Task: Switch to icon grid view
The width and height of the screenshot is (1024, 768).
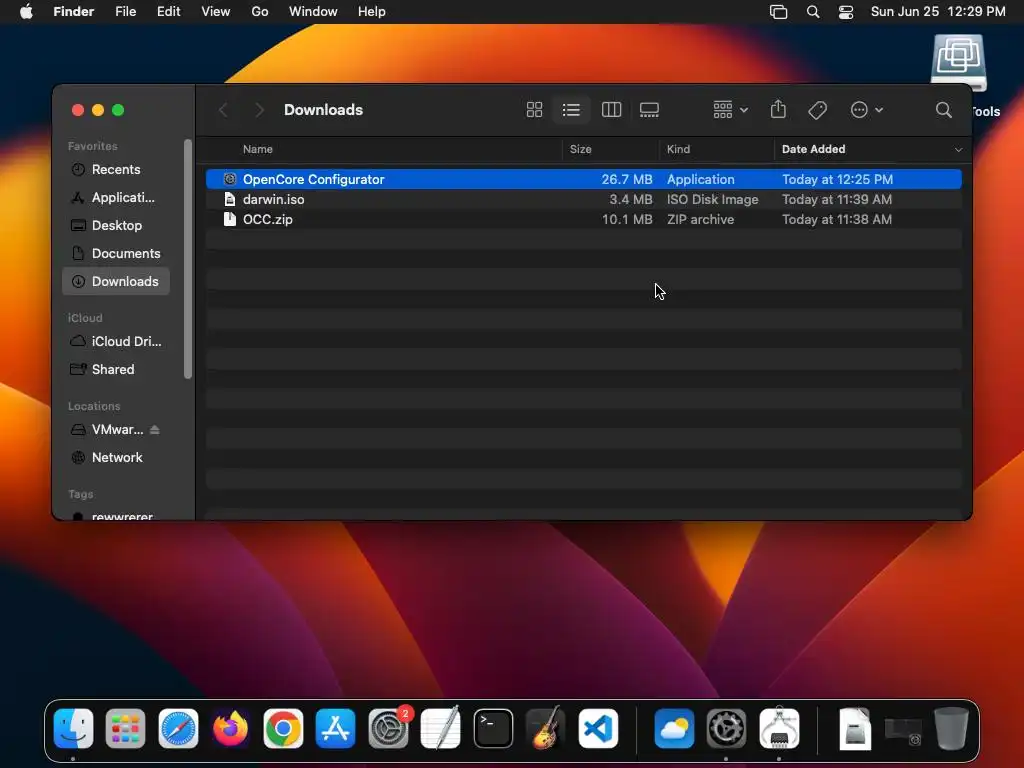Action: pos(534,110)
